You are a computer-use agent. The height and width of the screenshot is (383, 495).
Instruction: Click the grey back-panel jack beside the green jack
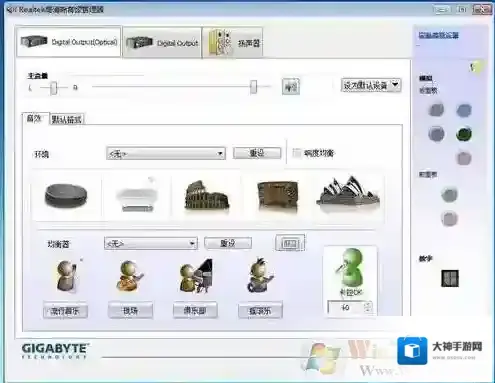click(436, 134)
